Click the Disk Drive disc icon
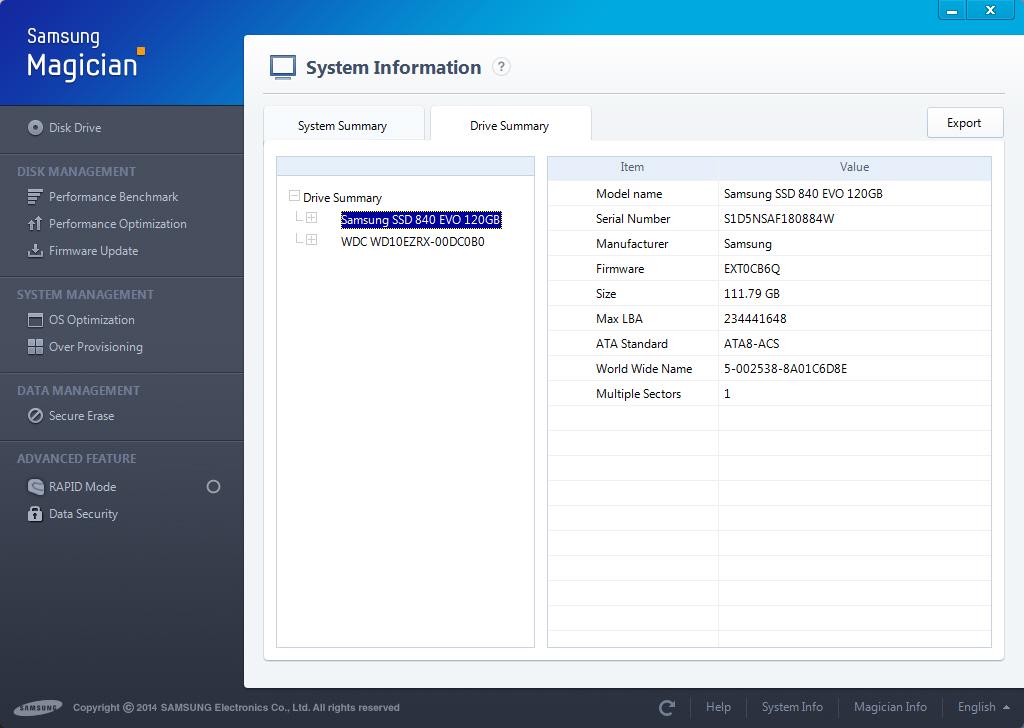This screenshot has height=728, width=1024. pos(35,127)
